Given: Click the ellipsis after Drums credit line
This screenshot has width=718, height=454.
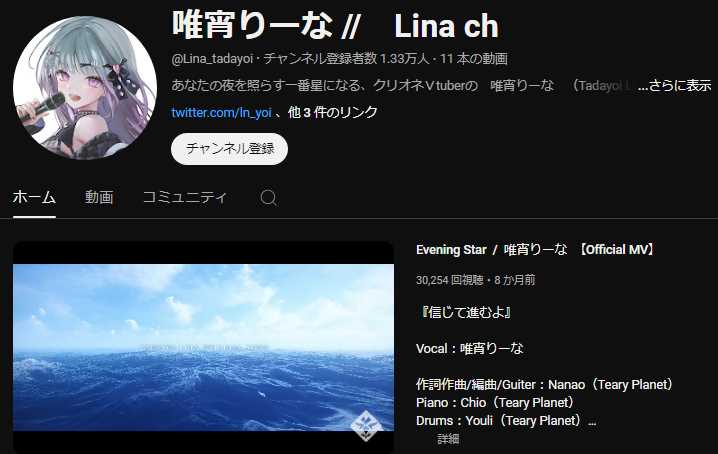Looking at the screenshot, I should click(x=592, y=421).
